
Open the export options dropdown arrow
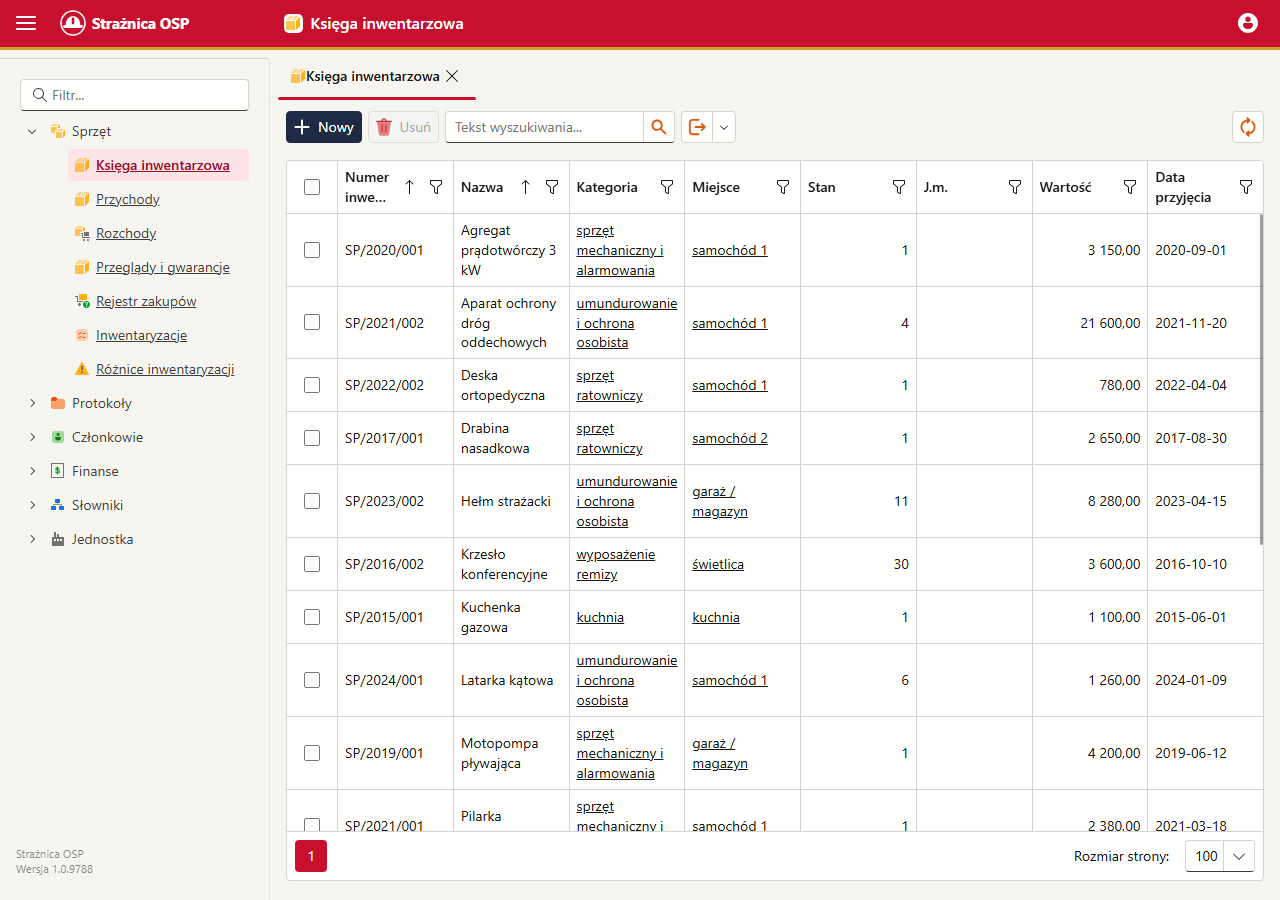click(724, 127)
